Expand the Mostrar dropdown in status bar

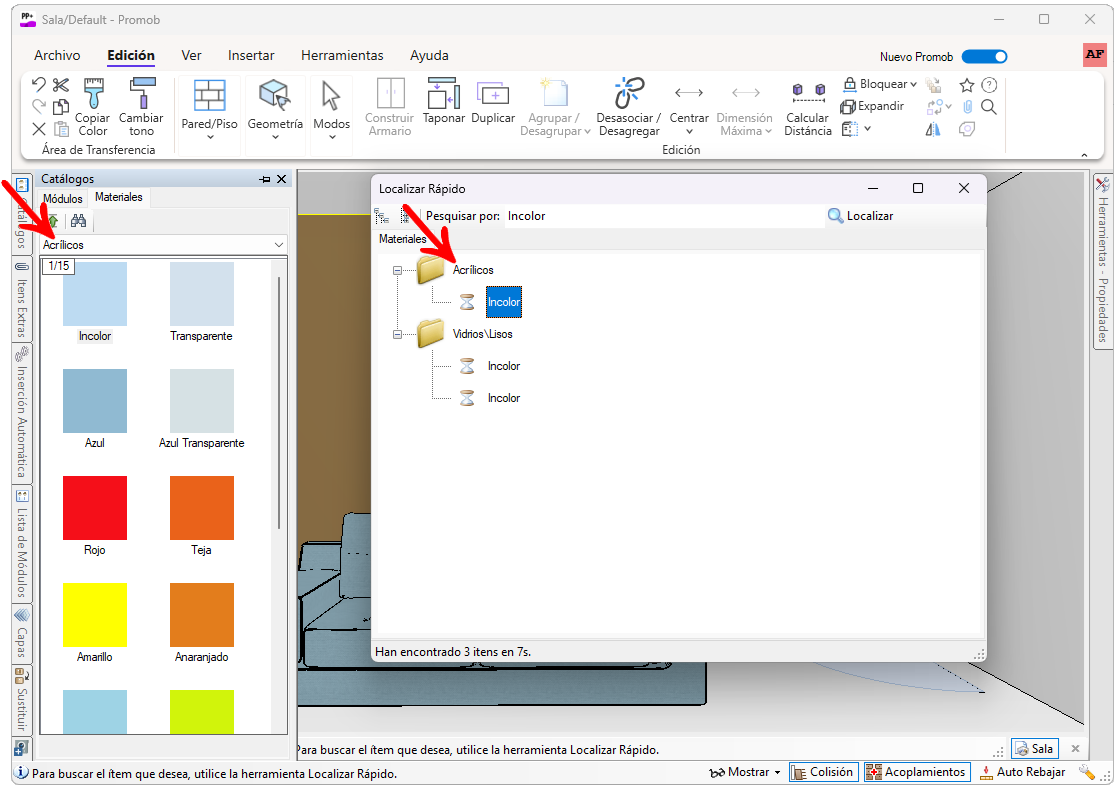(x=745, y=772)
